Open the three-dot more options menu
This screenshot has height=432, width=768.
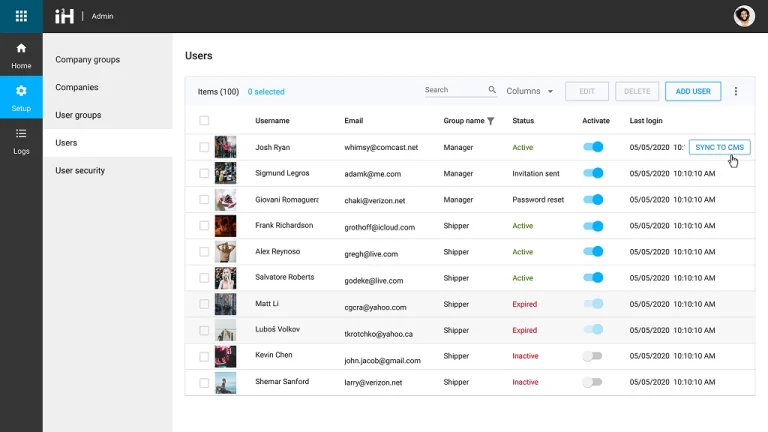(x=736, y=91)
